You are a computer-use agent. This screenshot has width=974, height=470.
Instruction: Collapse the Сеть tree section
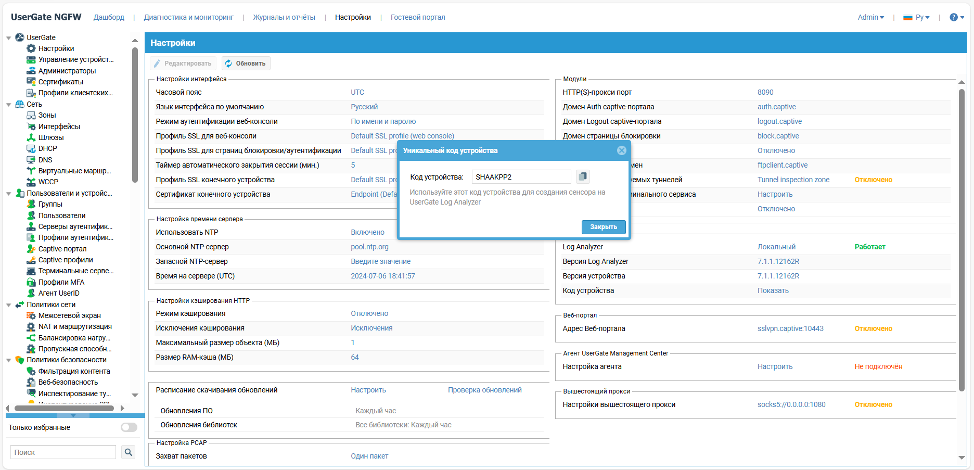(9, 104)
